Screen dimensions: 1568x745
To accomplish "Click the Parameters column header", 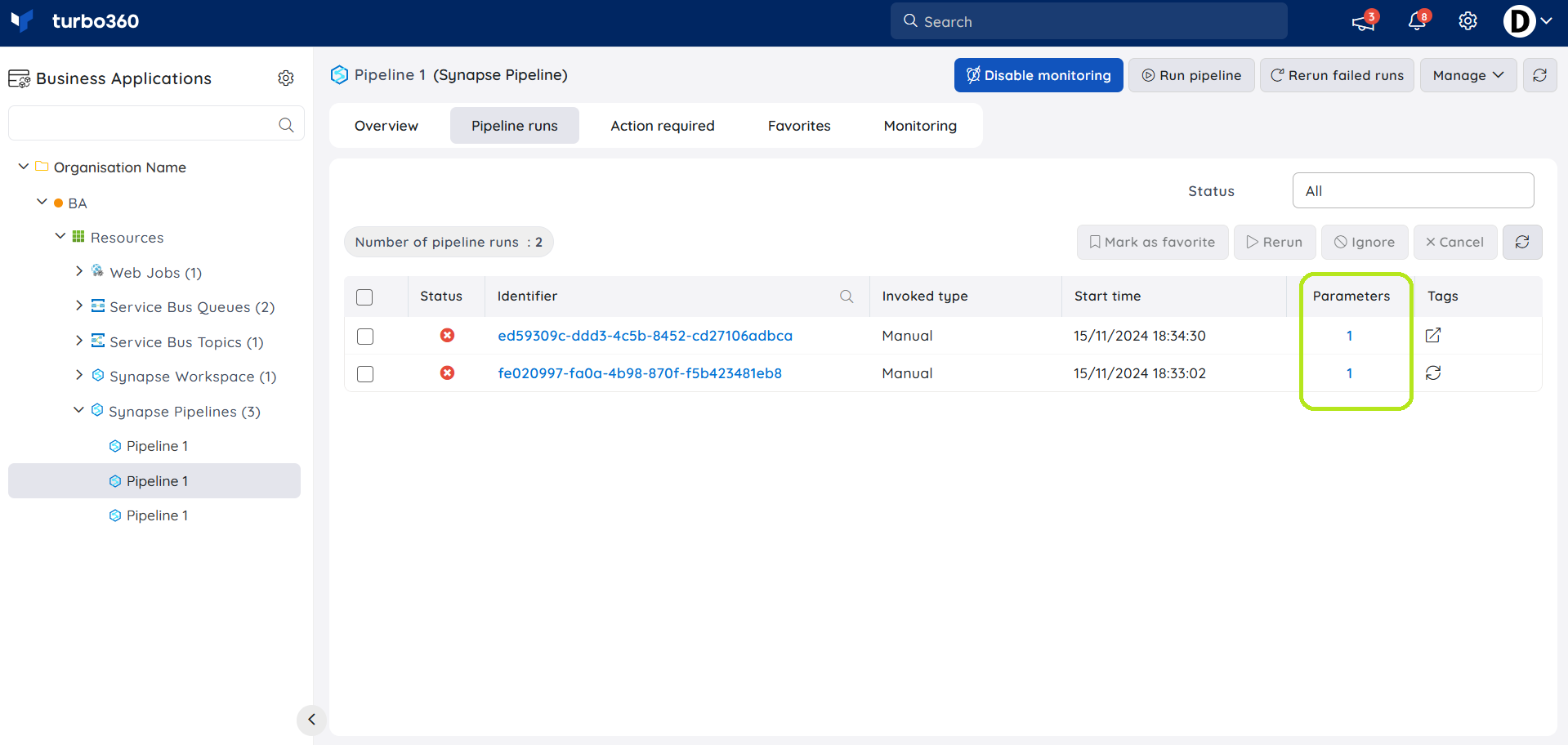I will (x=1351, y=296).
